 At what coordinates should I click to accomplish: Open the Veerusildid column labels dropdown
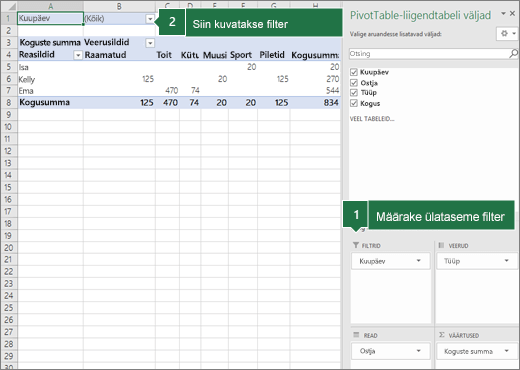tap(150, 43)
